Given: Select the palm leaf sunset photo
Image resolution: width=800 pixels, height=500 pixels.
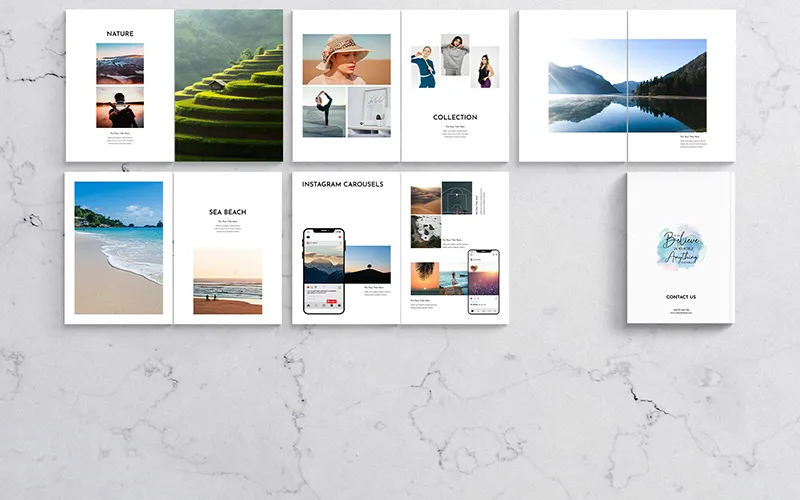Looking at the screenshot, I should tap(425, 279).
